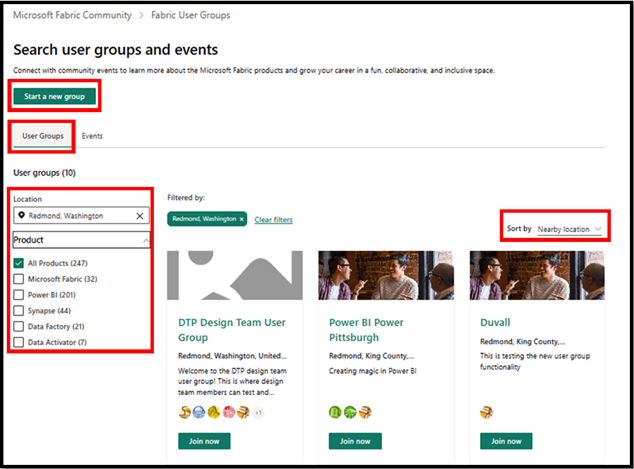
Task: Open DTP Design Team User Group title
Action: pyautogui.click(x=232, y=330)
